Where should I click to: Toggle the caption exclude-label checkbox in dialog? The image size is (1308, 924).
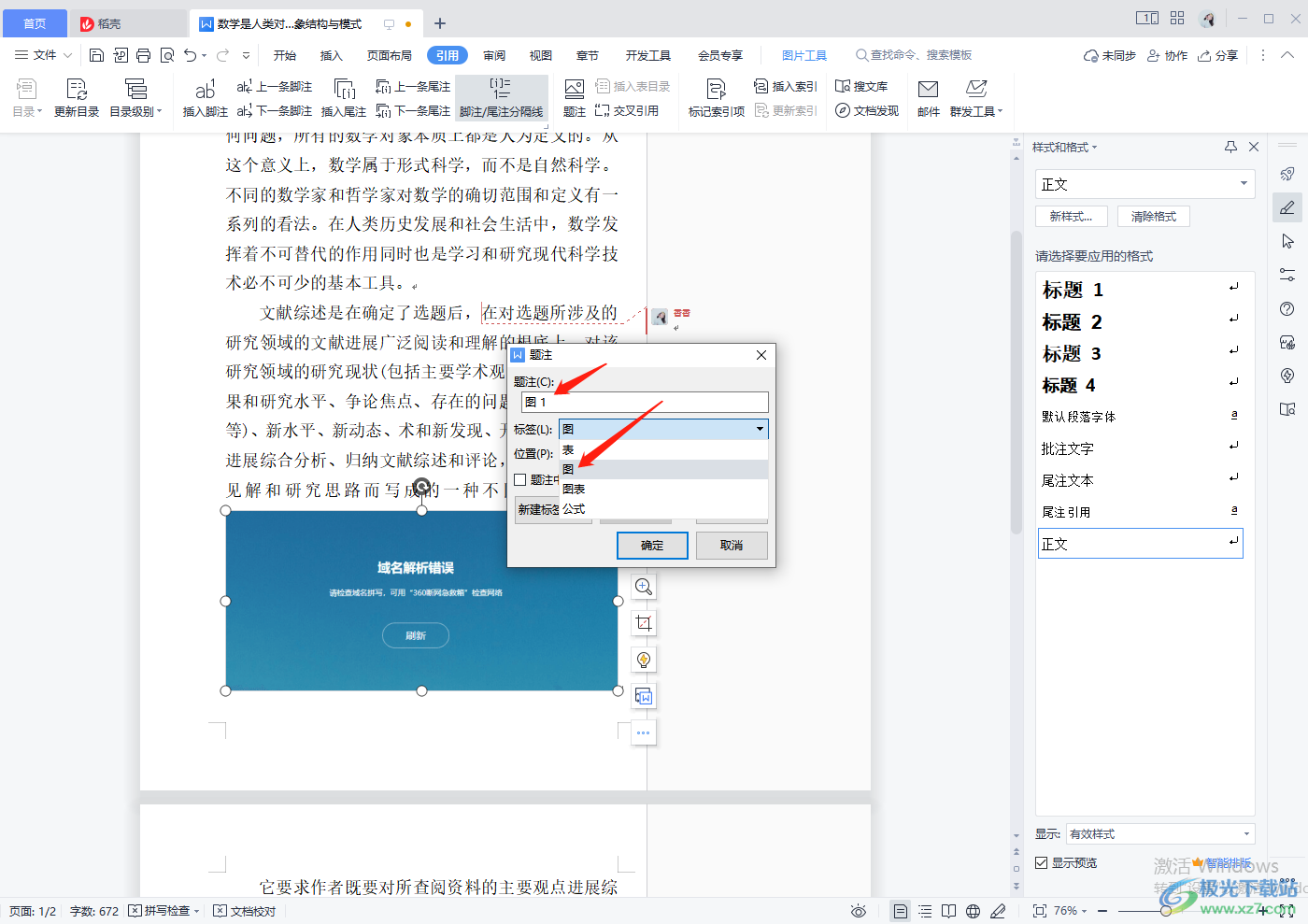coord(520,479)
